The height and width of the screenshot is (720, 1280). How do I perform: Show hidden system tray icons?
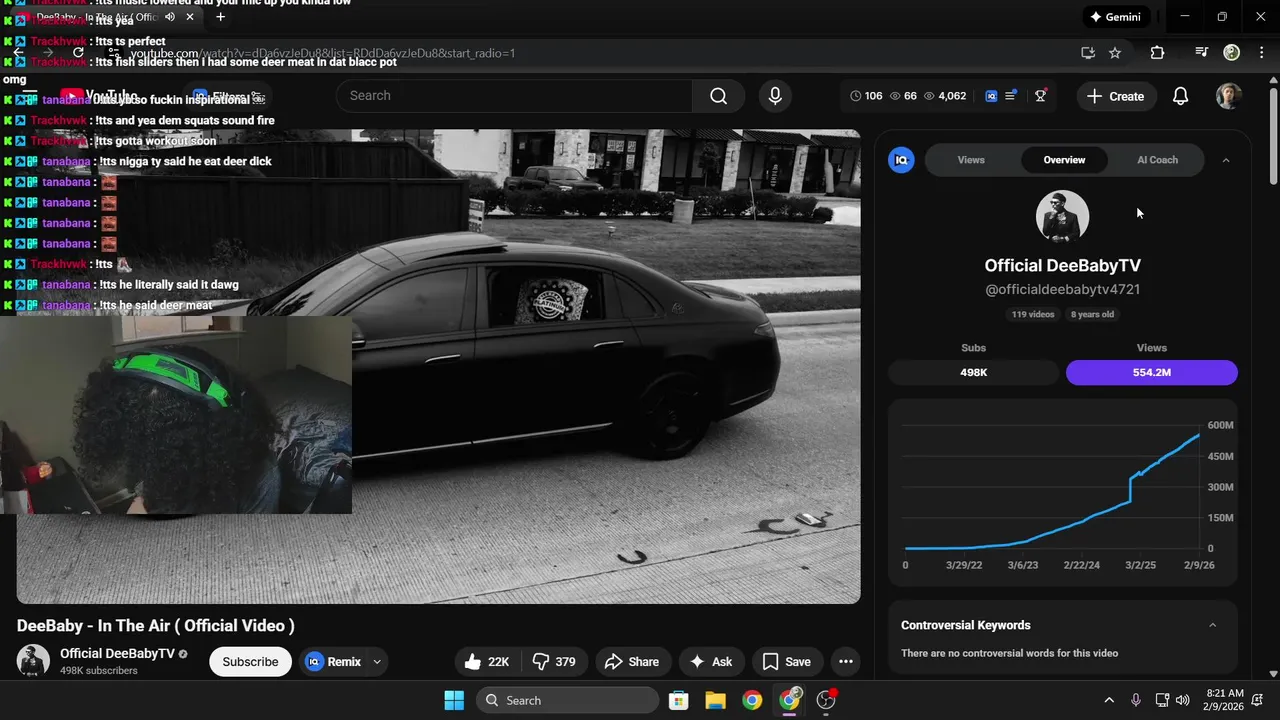1108,700
